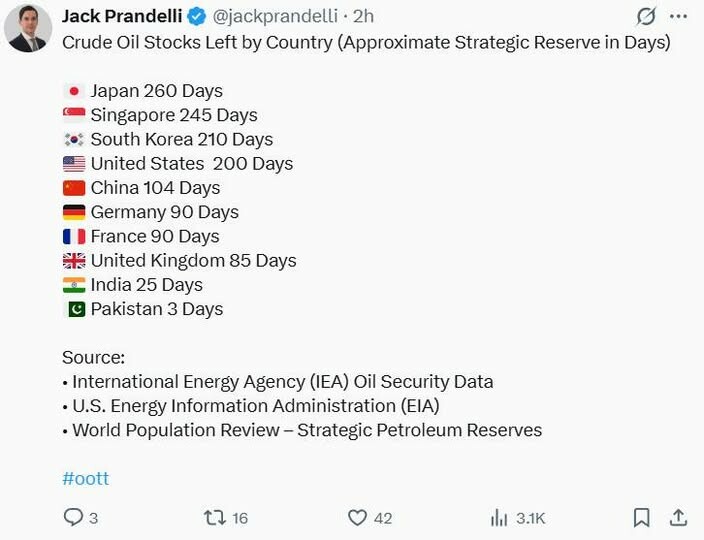Click the United Kingdom flag emoji

pyautogui.click(x=73, y=261)
